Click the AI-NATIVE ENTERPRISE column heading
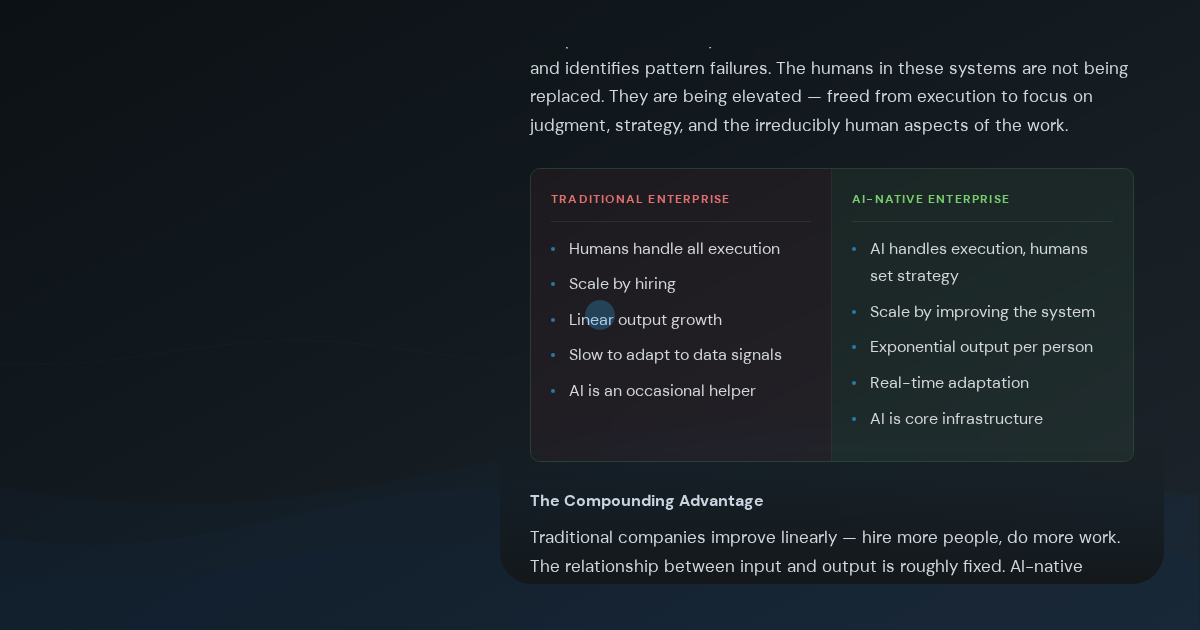Viewport: 1200px width, 630px height. pyautogui.click(x=931, y=199)
